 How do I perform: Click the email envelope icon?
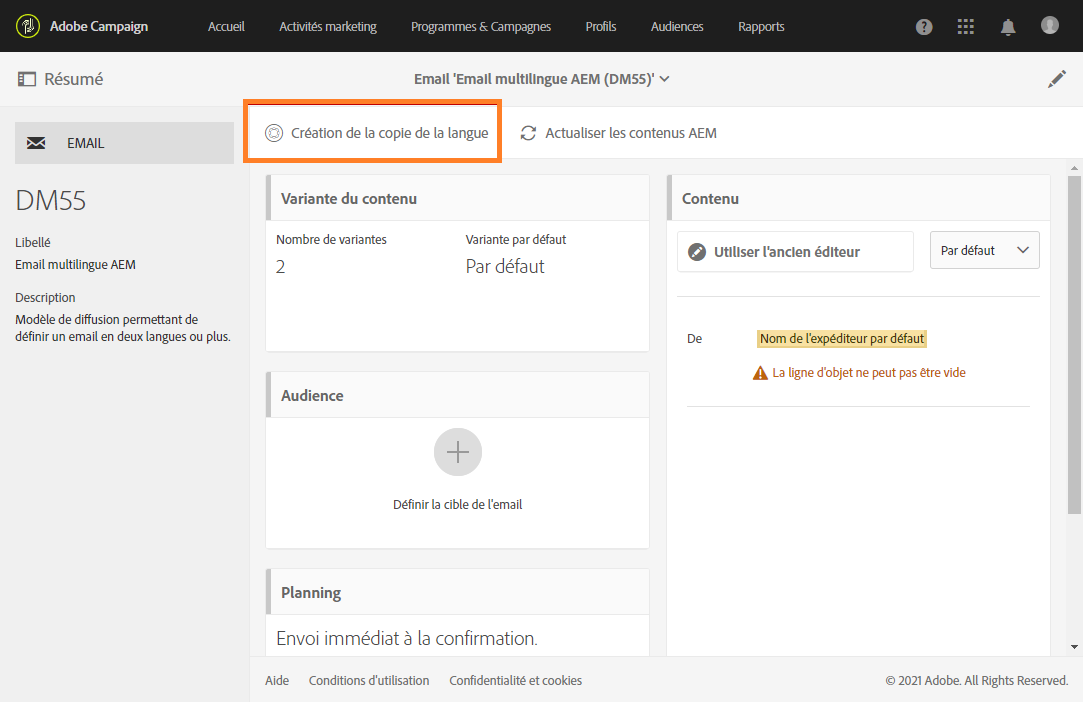36,143
